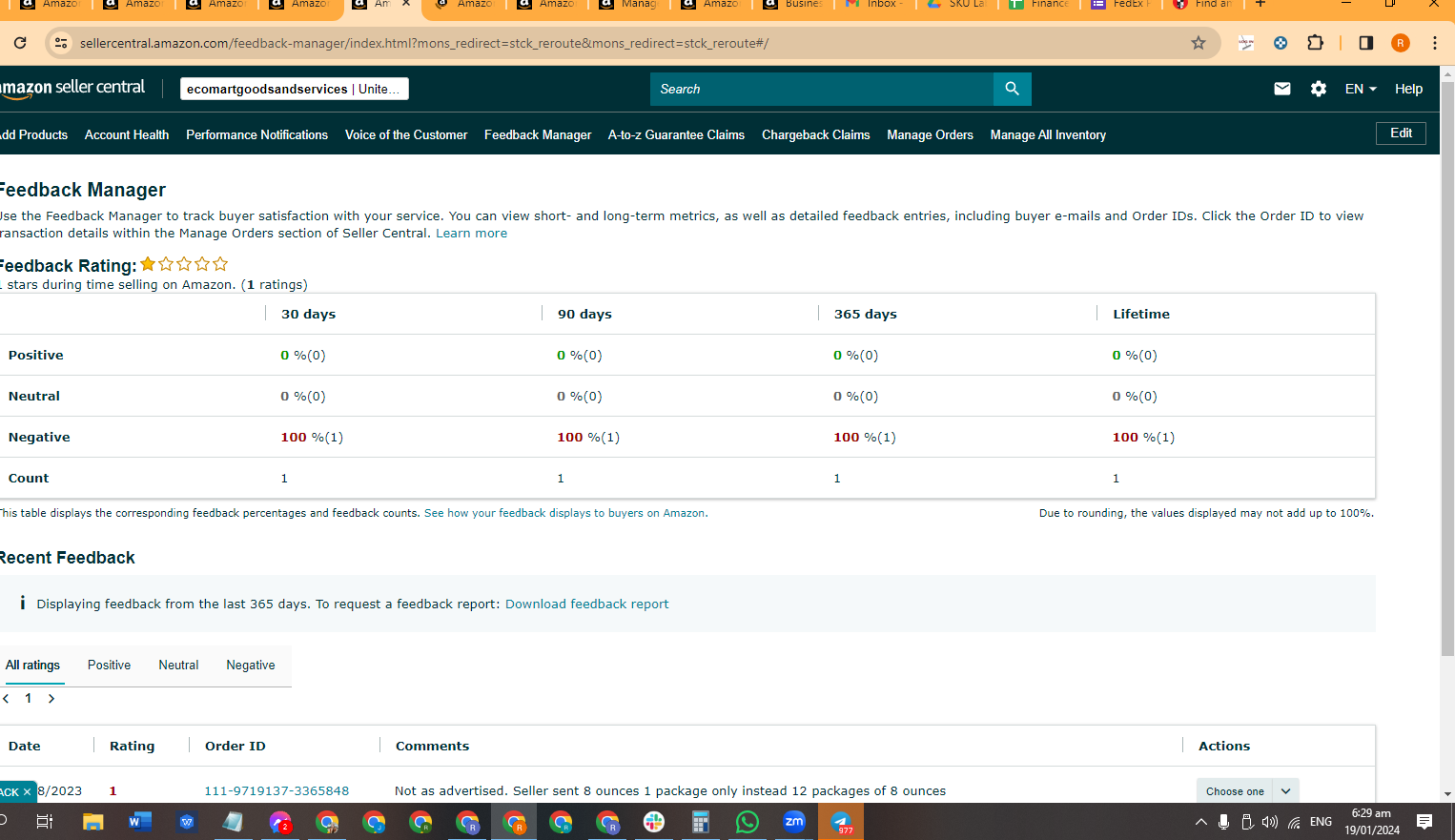Open A-to-z Guarantee Claims menu item
Viewport: 1455px width, 840px height.
point(676,135)
